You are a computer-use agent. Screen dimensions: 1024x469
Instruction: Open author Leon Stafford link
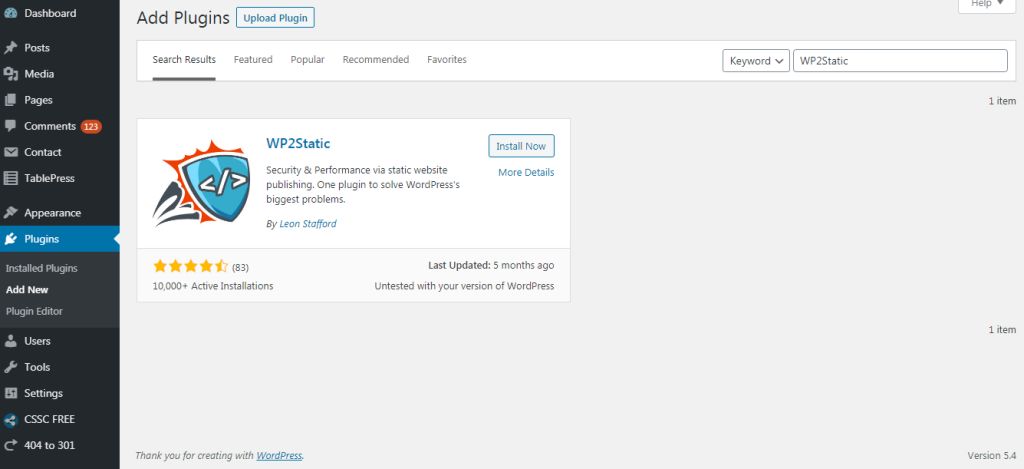(x=308, y=223)
